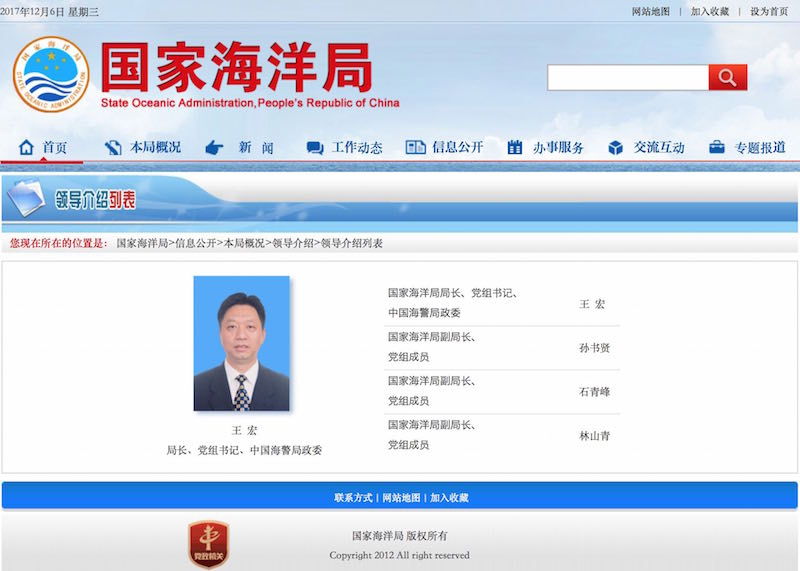Image resolution: width=800 pixels, height=571 pixels.
Task: Open the 首页 navigation tab
Action: point(55,147)
